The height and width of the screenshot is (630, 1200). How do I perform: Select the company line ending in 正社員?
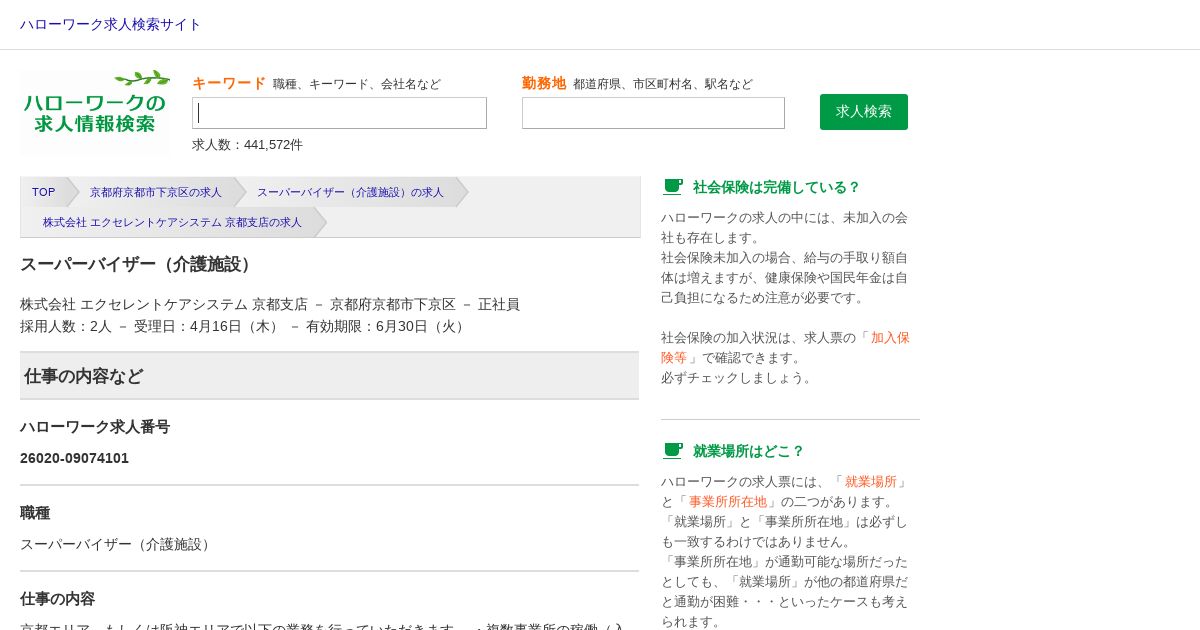(x=270, y=304)
